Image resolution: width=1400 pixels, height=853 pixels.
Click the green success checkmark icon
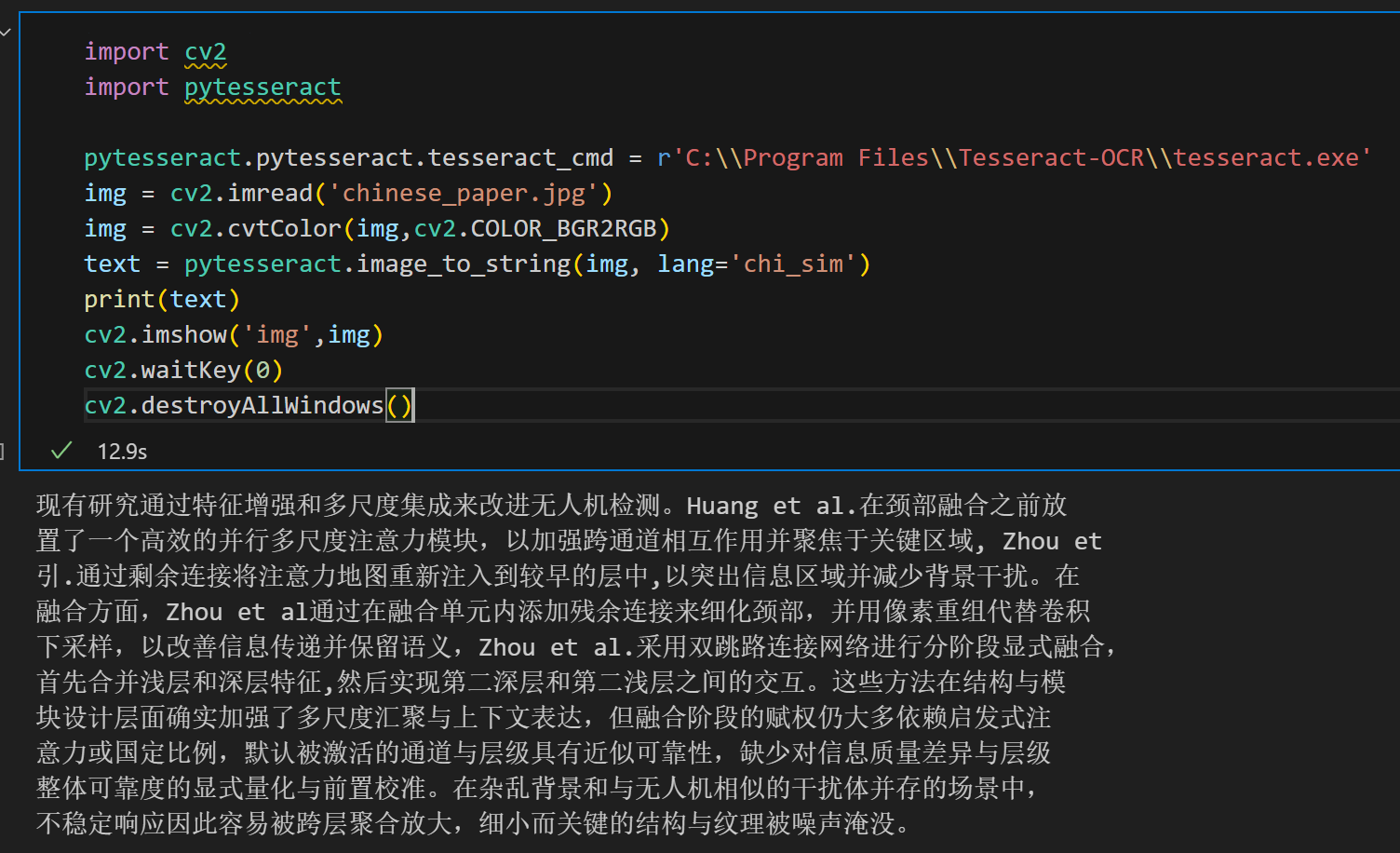click(x=61, y=451)
